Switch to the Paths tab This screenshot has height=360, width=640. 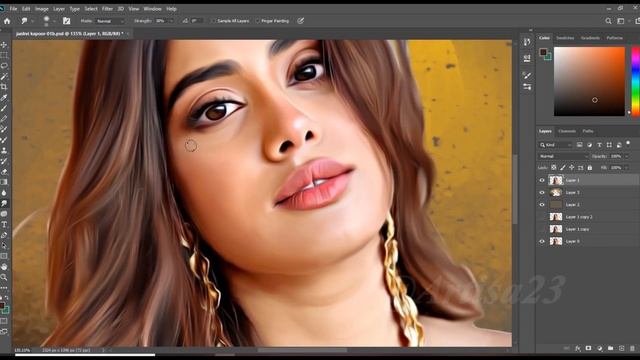[588, 131]
